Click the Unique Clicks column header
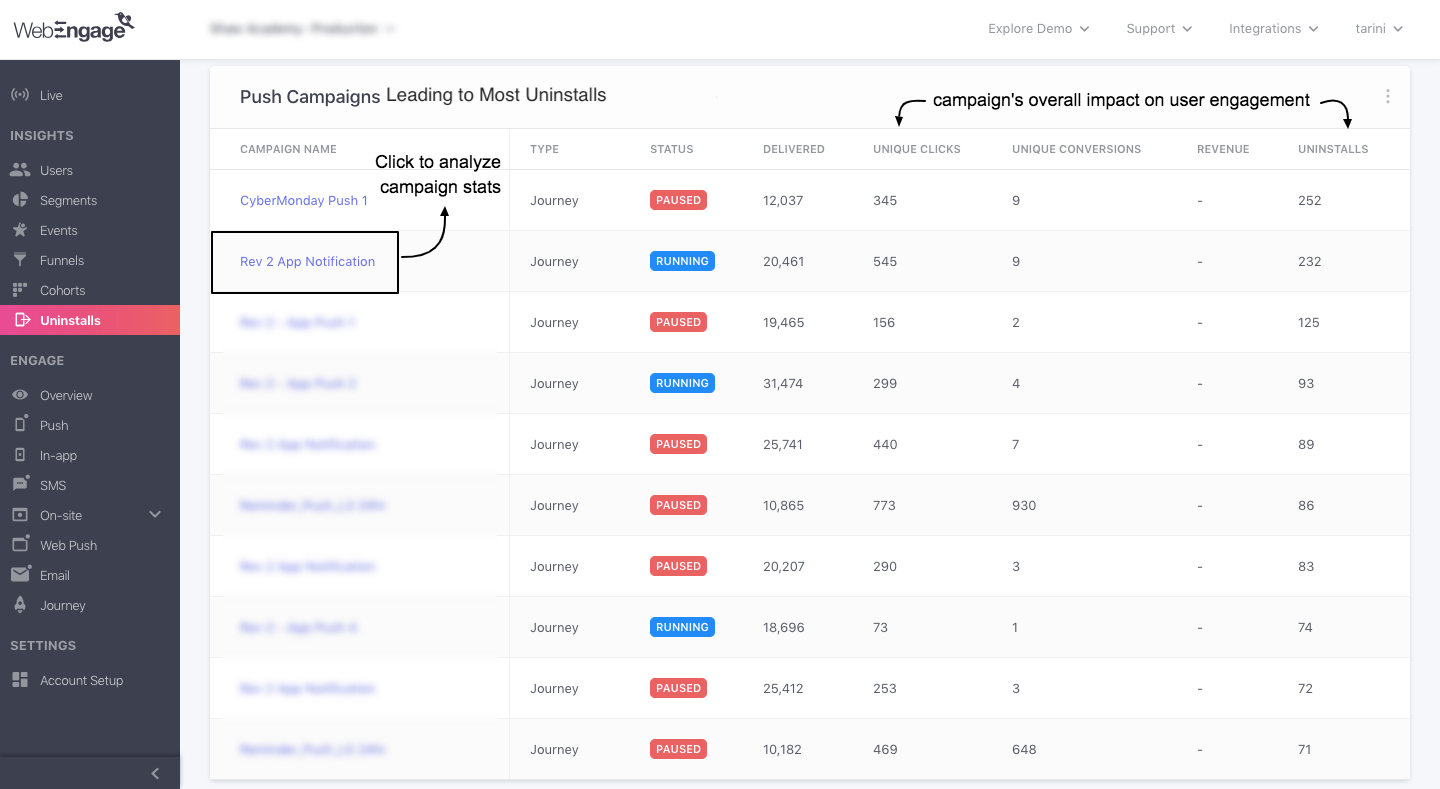 click(917, 149)
